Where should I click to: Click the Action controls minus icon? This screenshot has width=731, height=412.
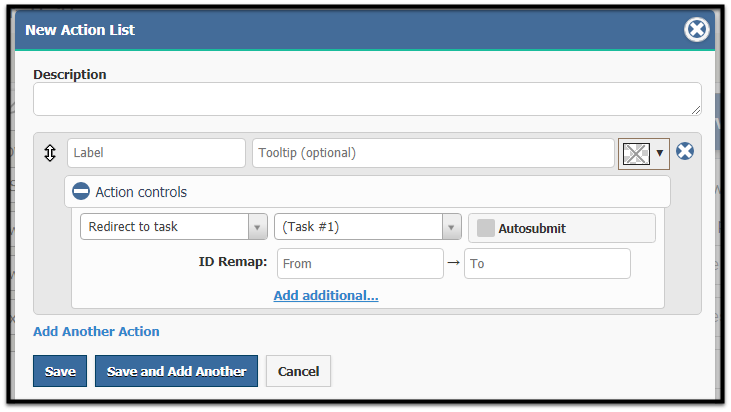(x=81, y=191)
